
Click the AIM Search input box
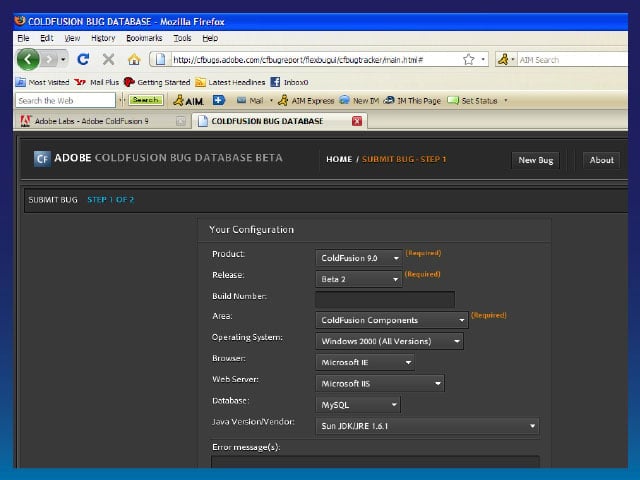[572, 60]
